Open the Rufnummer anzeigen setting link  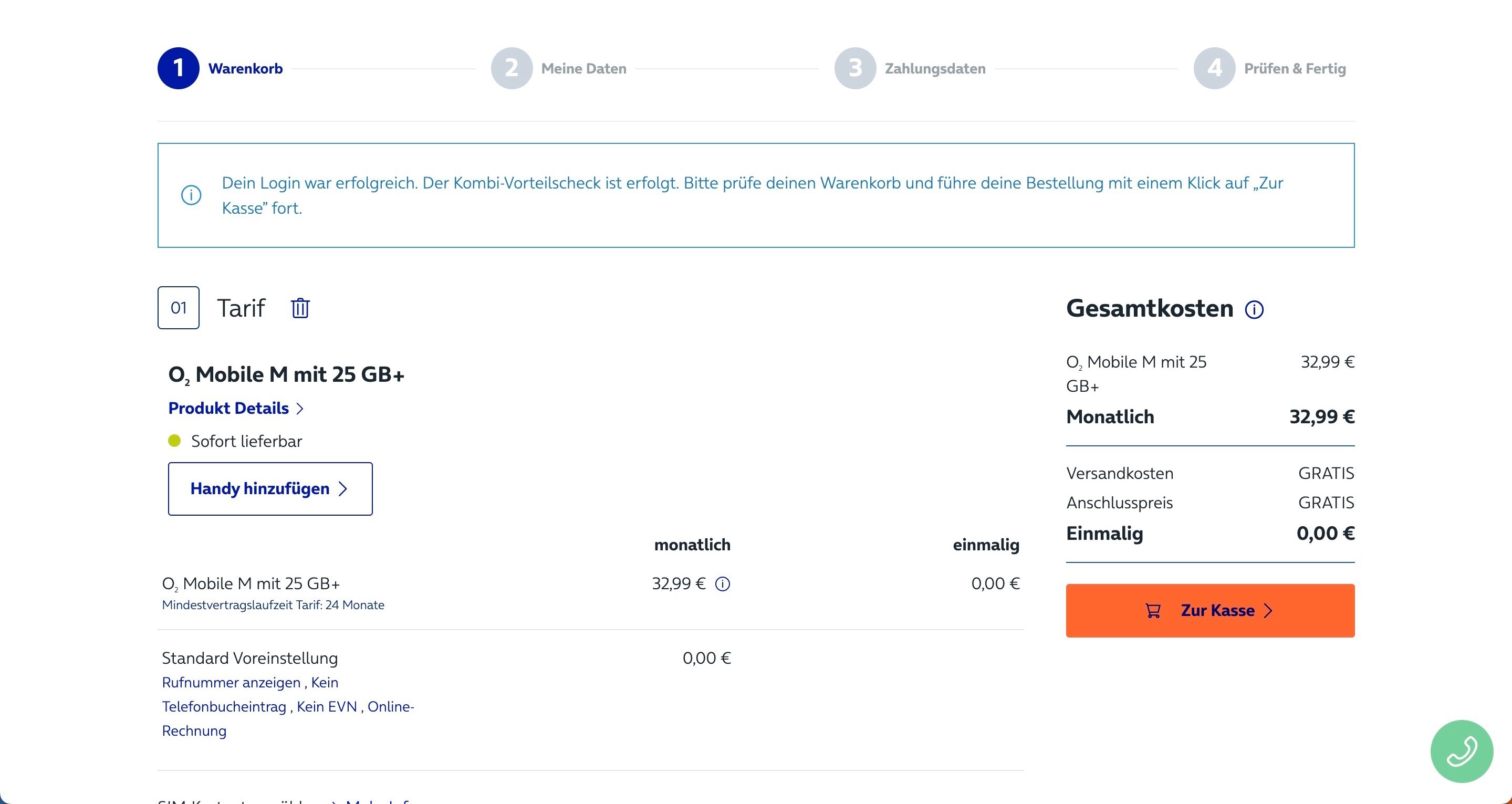click(231, 683)
